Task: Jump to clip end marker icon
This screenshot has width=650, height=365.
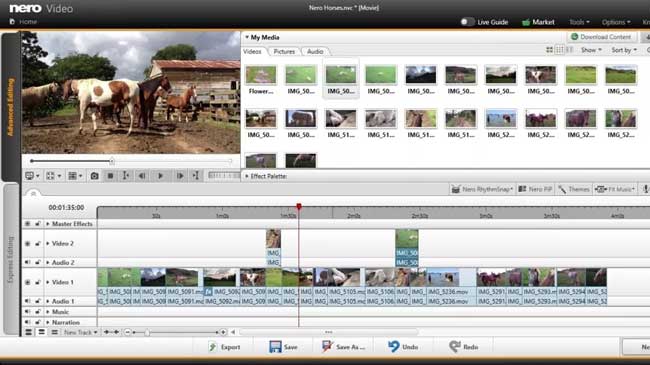Action: tap(196, 176)
